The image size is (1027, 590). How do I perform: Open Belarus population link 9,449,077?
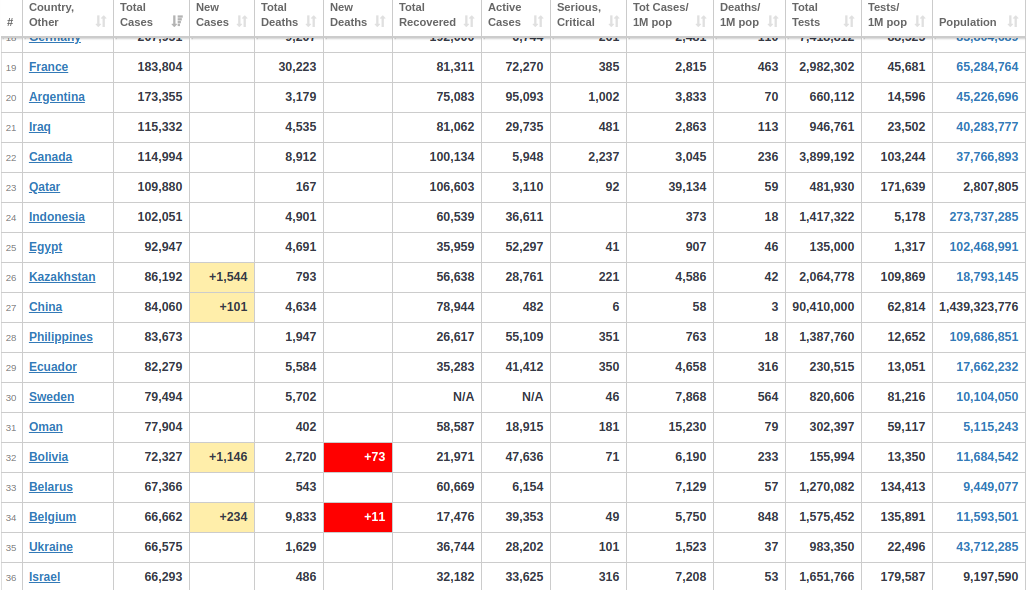990,487
